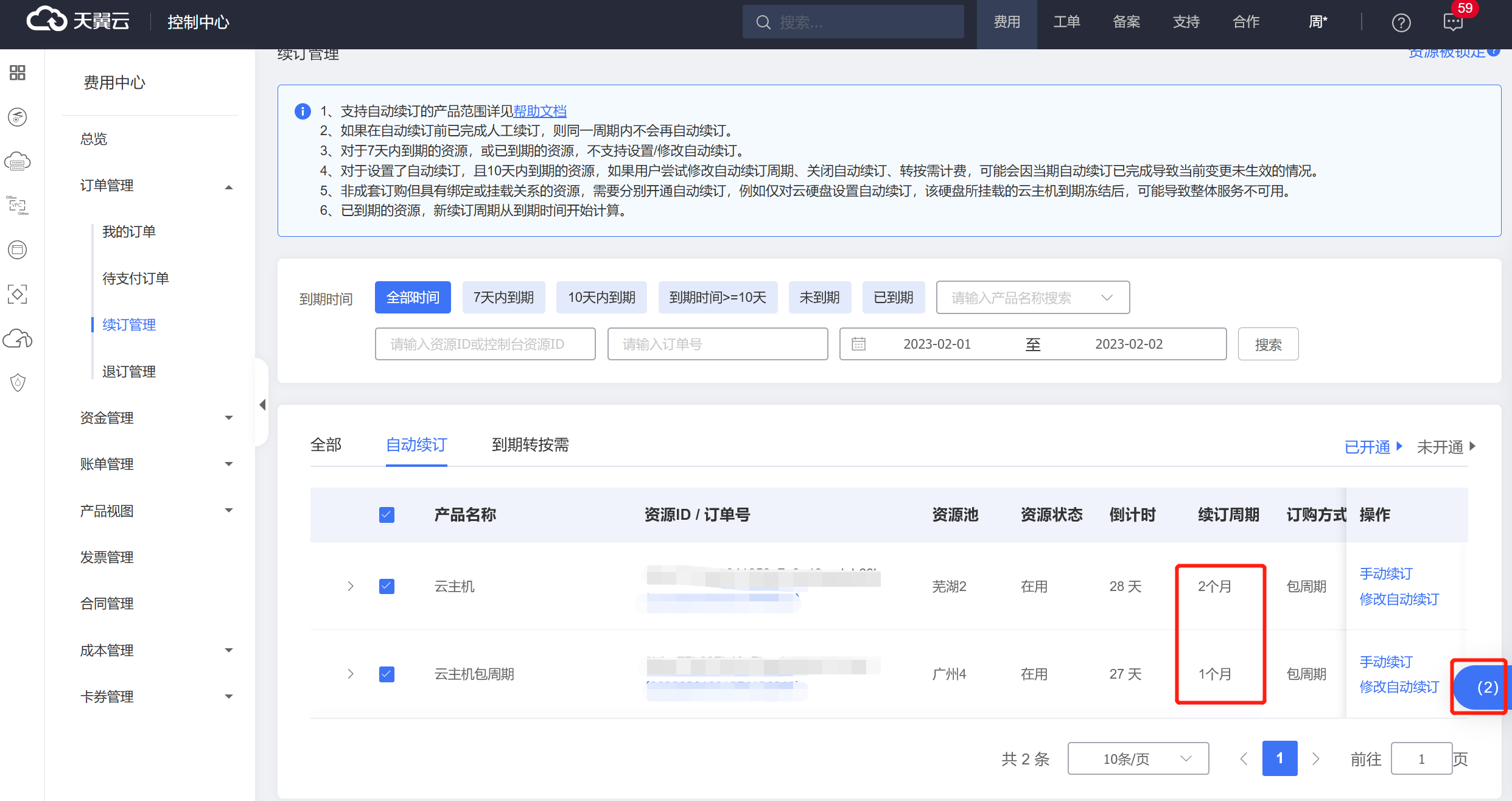The height and width of the screenshot is (801, 1512).
Task: Open the messages icon with 59 badge
Action: tap(1453, 23)
